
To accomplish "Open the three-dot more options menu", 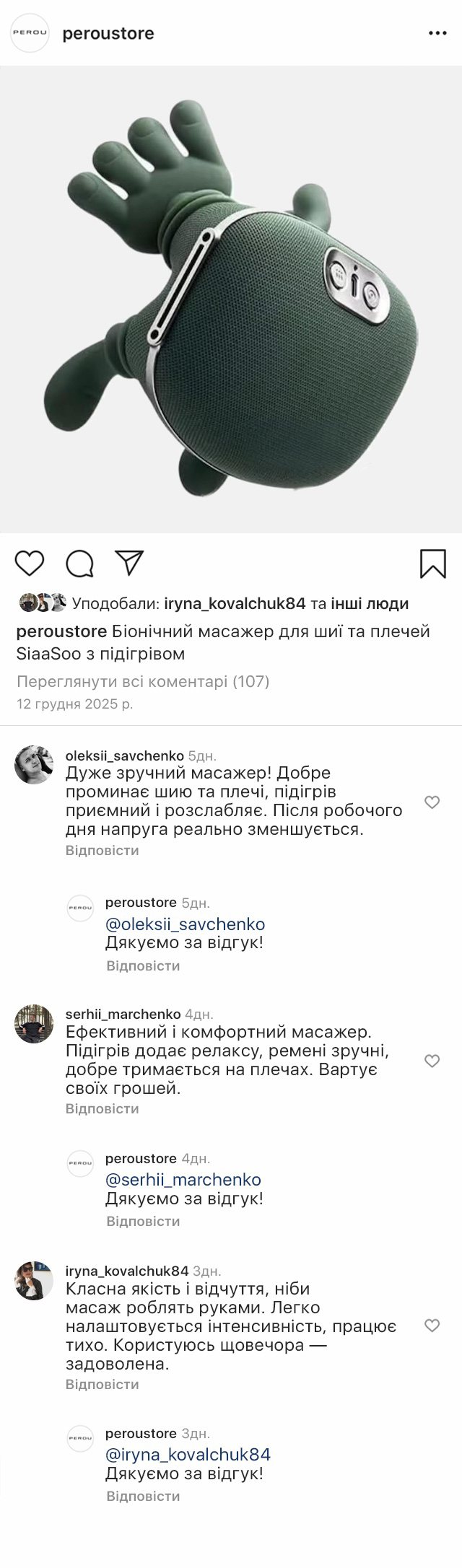I will (437, 33).
